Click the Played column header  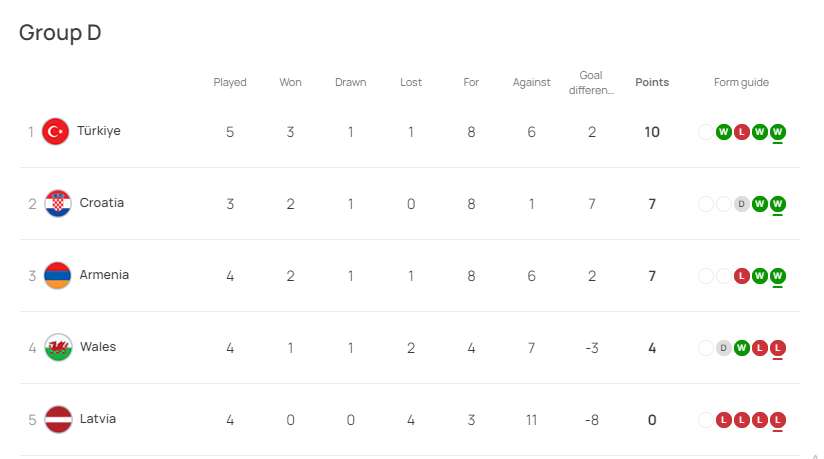[230, 83]
